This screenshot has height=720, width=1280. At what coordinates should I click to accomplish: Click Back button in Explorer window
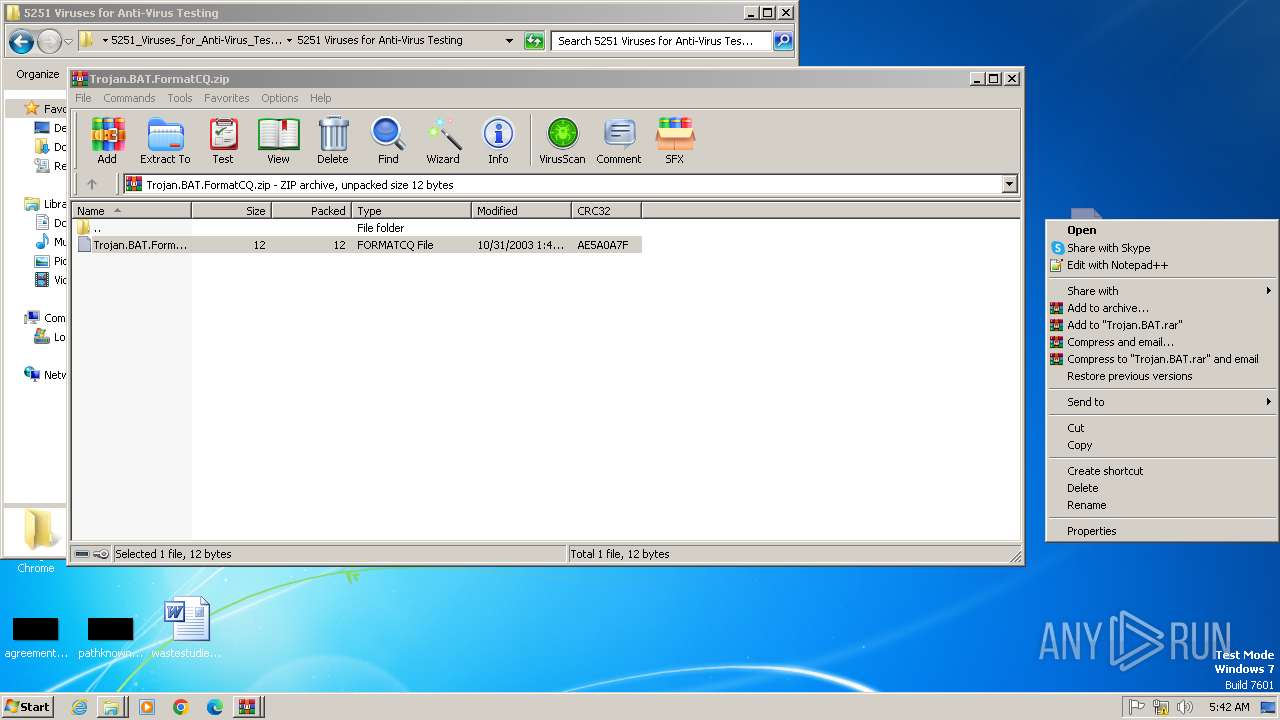coord(21,41)
